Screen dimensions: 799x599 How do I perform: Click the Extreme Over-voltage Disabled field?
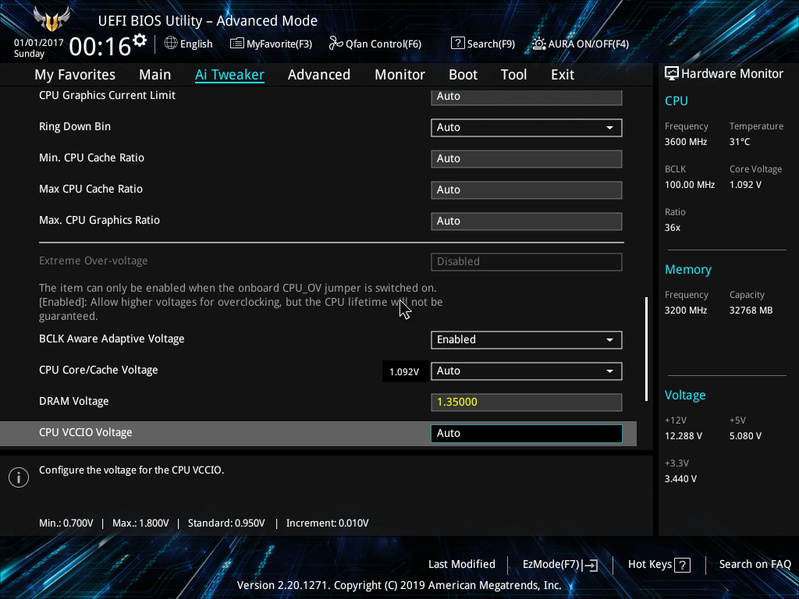pos(526,262)
